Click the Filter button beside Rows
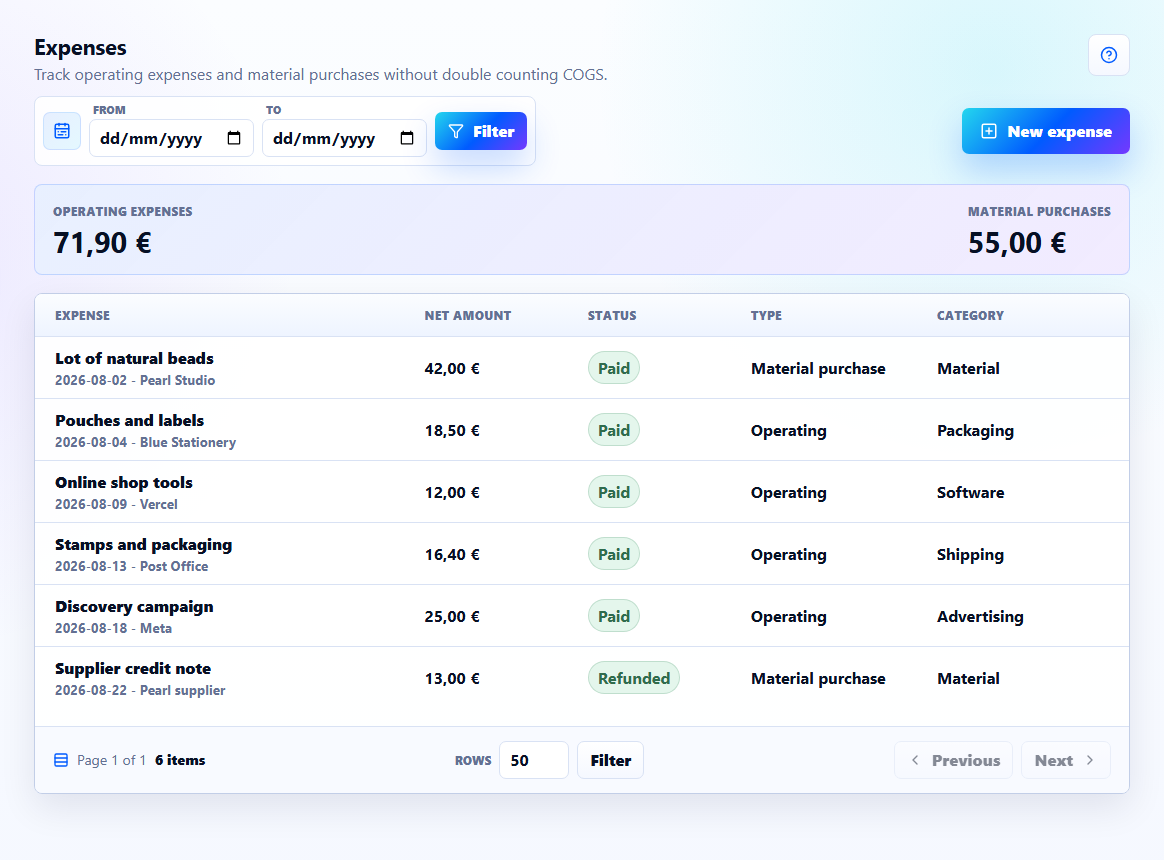1164x860 pixels. coord(610,760)
